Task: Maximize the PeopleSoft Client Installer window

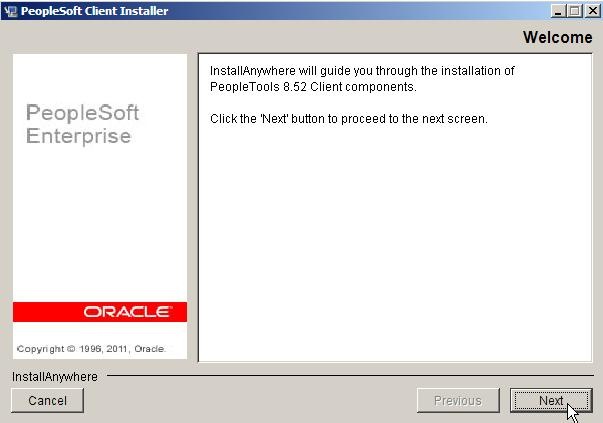Action: 575,11
